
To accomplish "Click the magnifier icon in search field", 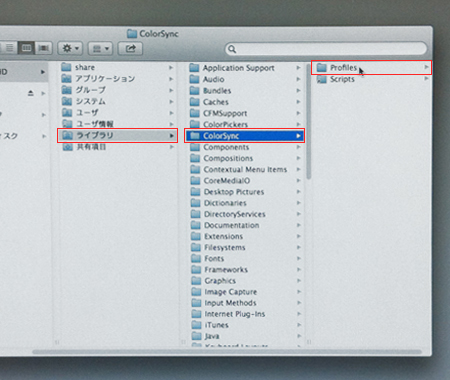I will coord(232,49).
